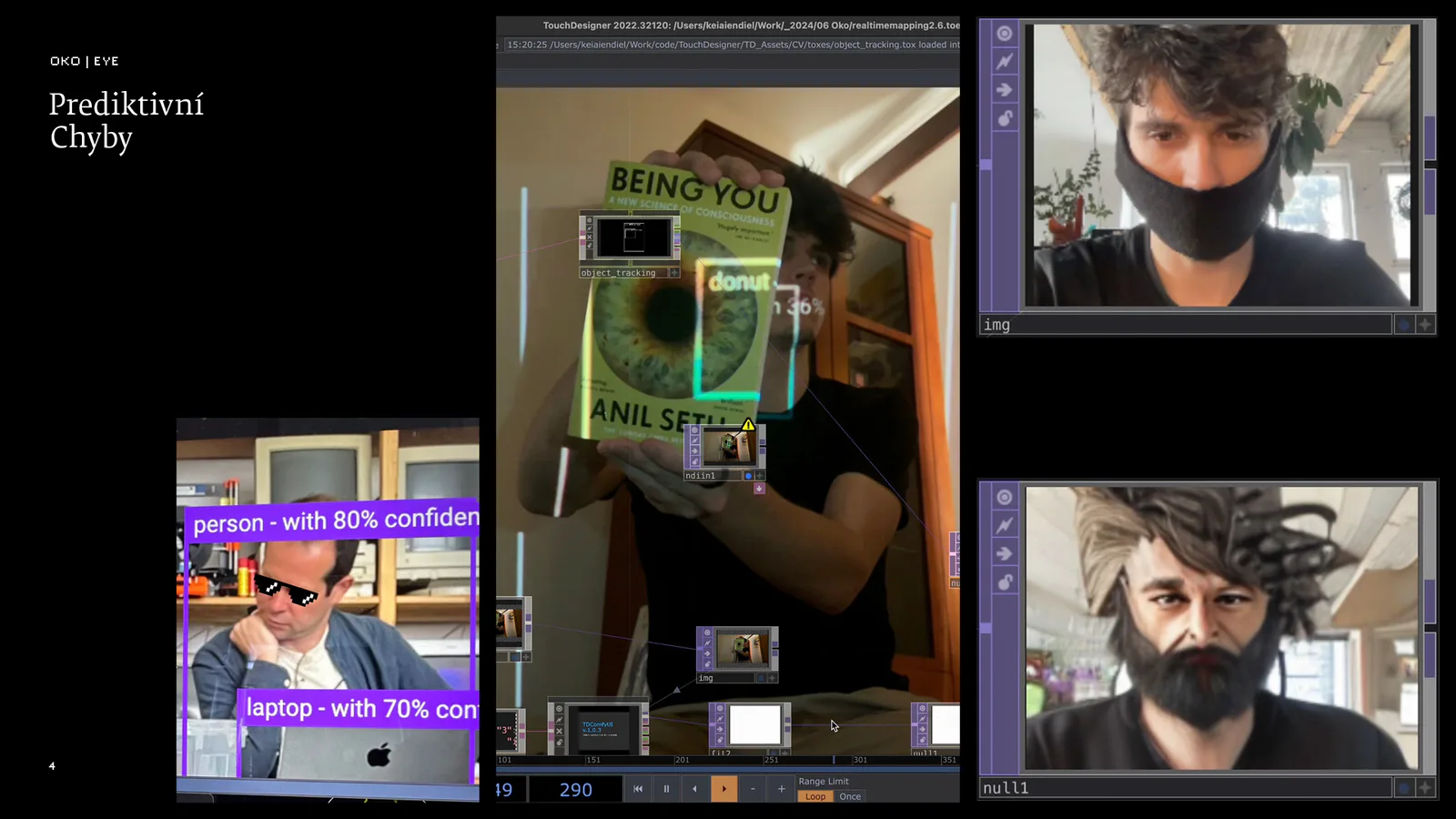Click Clone Immune lightning flag on large img node
Screen dimensions: 1456x819
[x=1005, y=62]
